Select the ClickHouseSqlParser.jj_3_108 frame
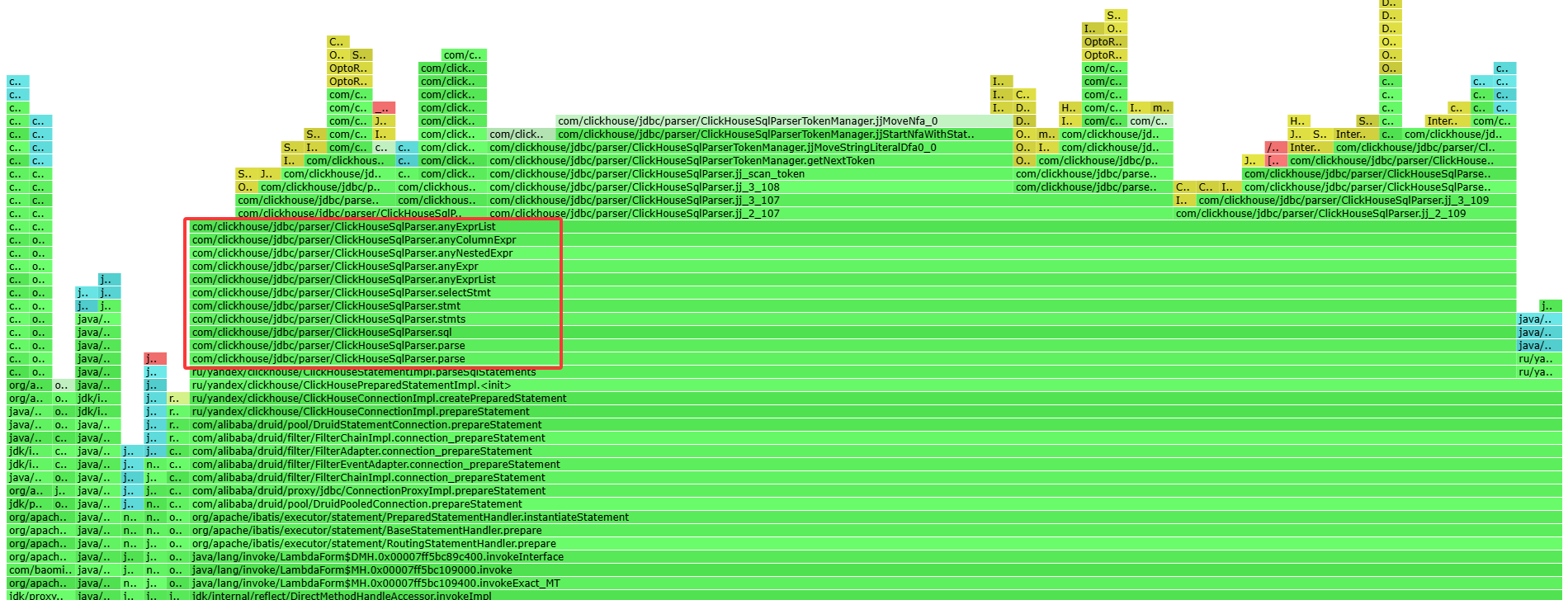This screenshot has width=1568, height=600. [634, 187]
